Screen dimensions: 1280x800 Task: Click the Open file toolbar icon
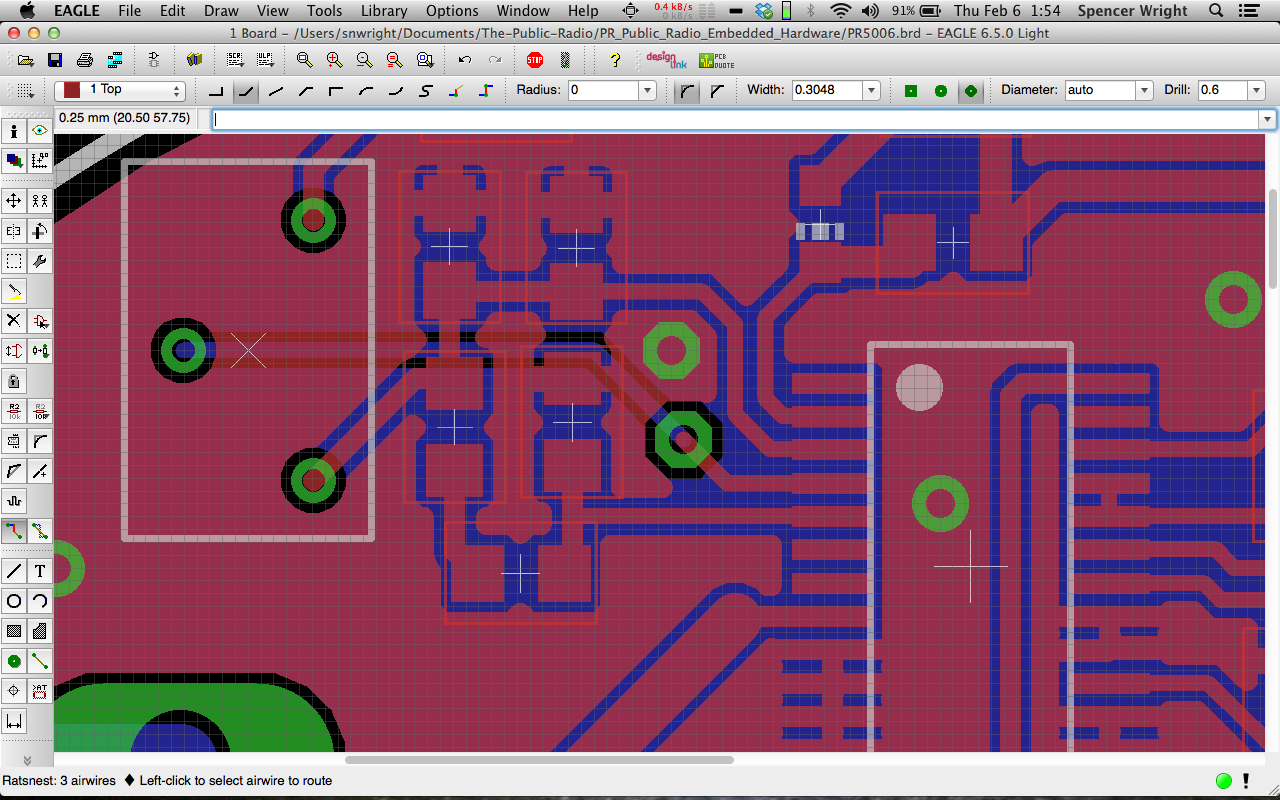pyautogui.click(x=25, y=60)
